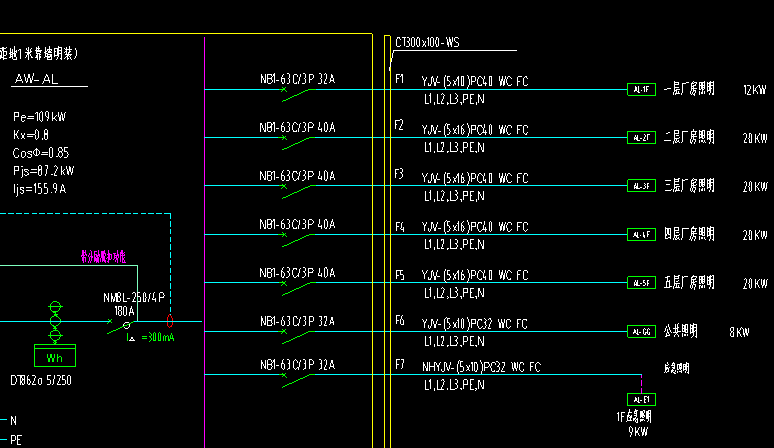The width and height of the screenshot is (774, 448).
Task: Click the F3 circuit number label
Action: coord(399,174)
